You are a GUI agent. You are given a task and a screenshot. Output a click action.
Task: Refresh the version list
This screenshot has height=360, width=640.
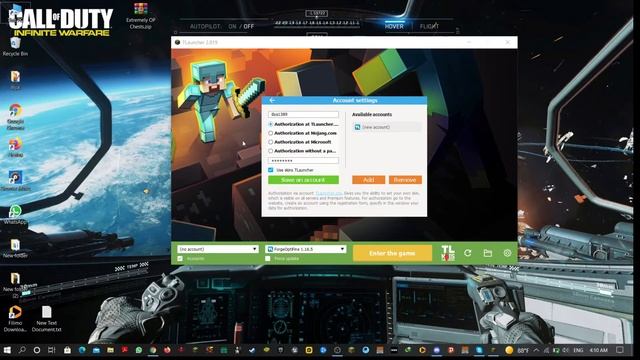(468, 253)
